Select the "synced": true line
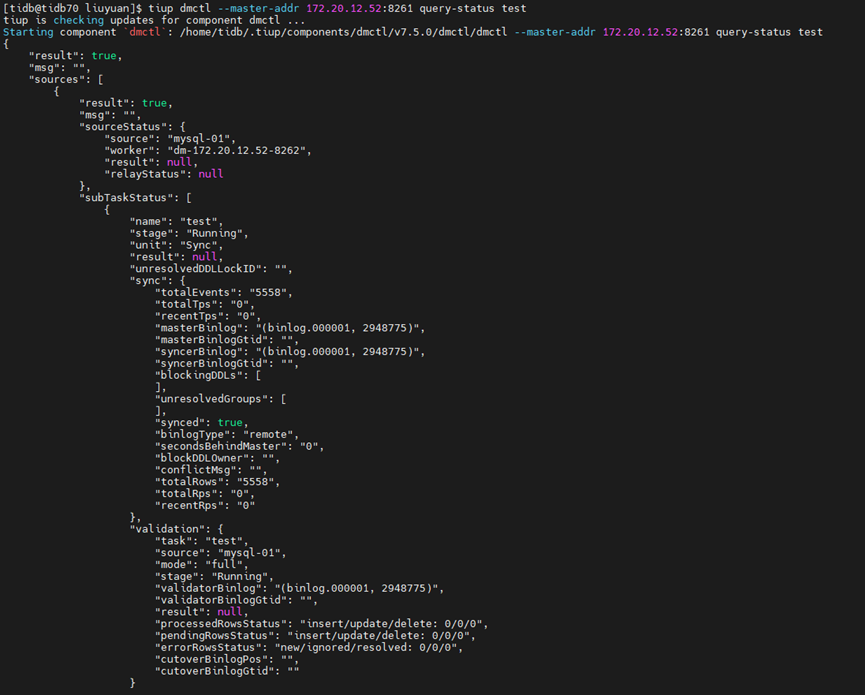 coord(202,423)
